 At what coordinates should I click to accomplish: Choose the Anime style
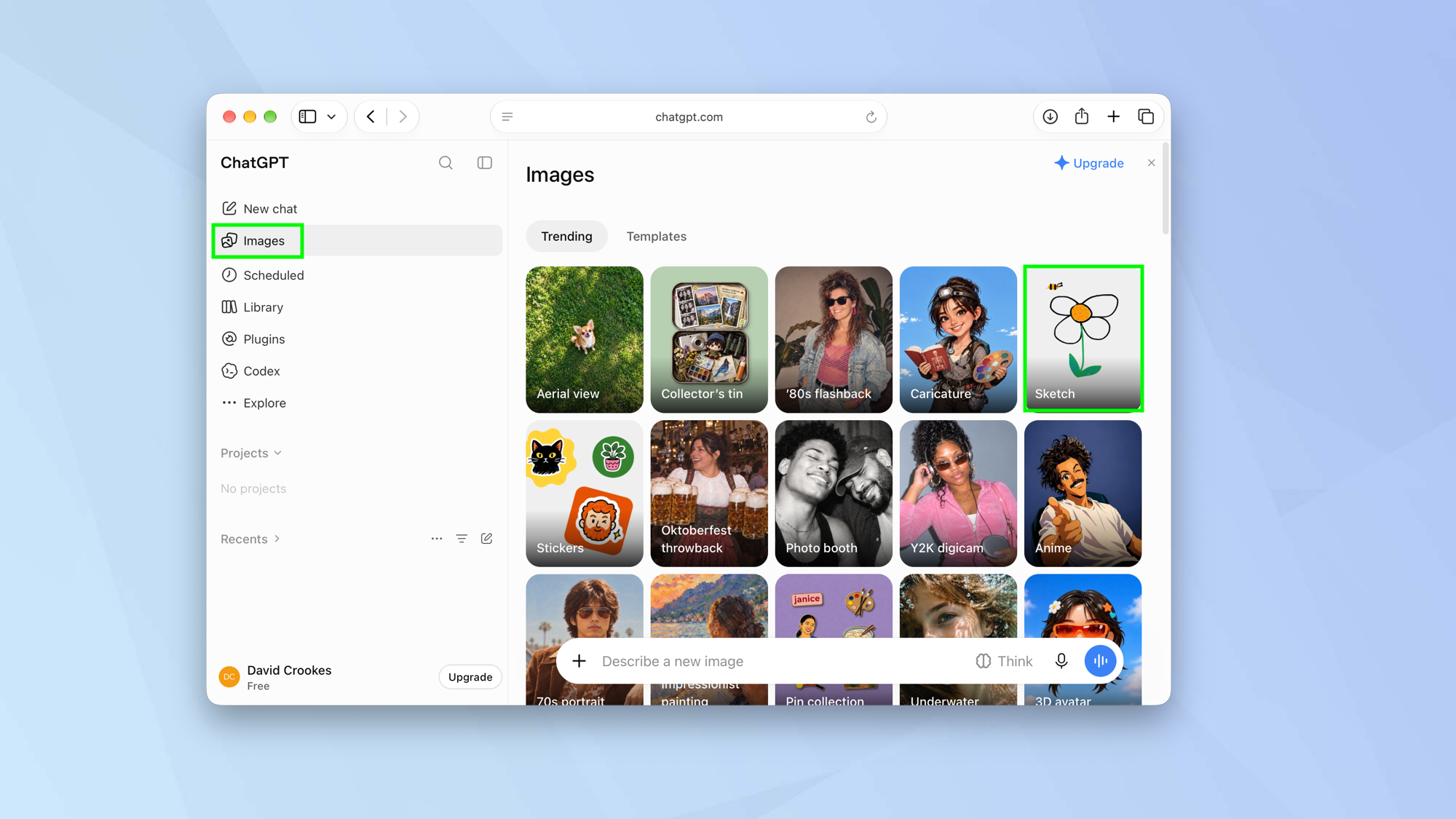click(1083, 494)
